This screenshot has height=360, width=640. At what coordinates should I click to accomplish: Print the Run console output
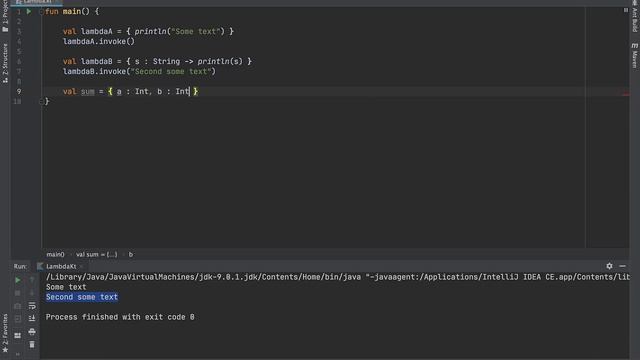tap(32, 331)
